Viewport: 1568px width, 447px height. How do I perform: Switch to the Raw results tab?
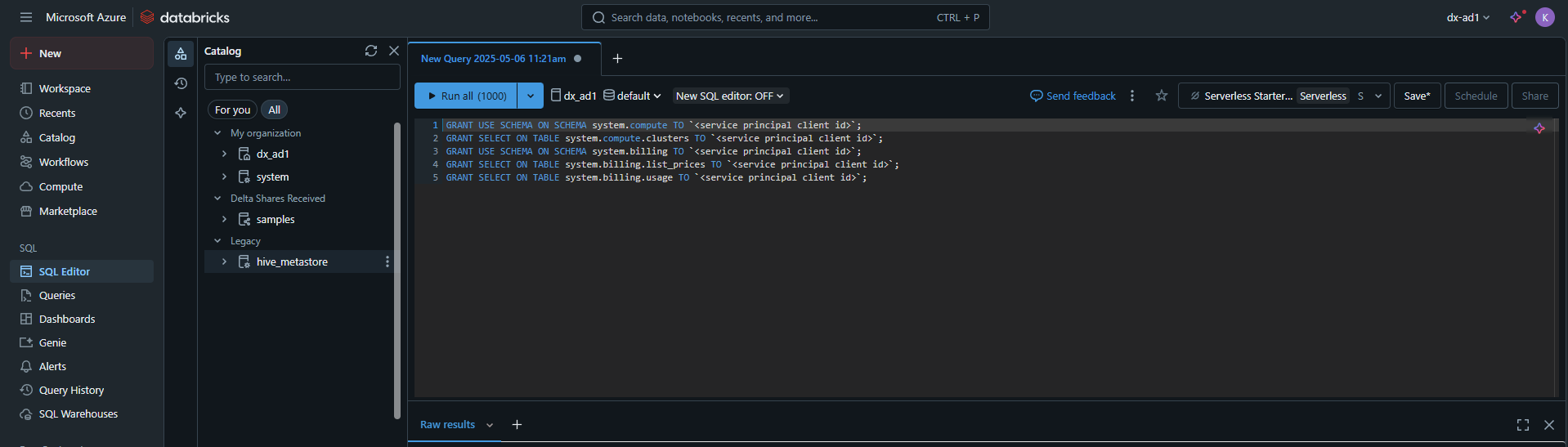click(447, 425)
